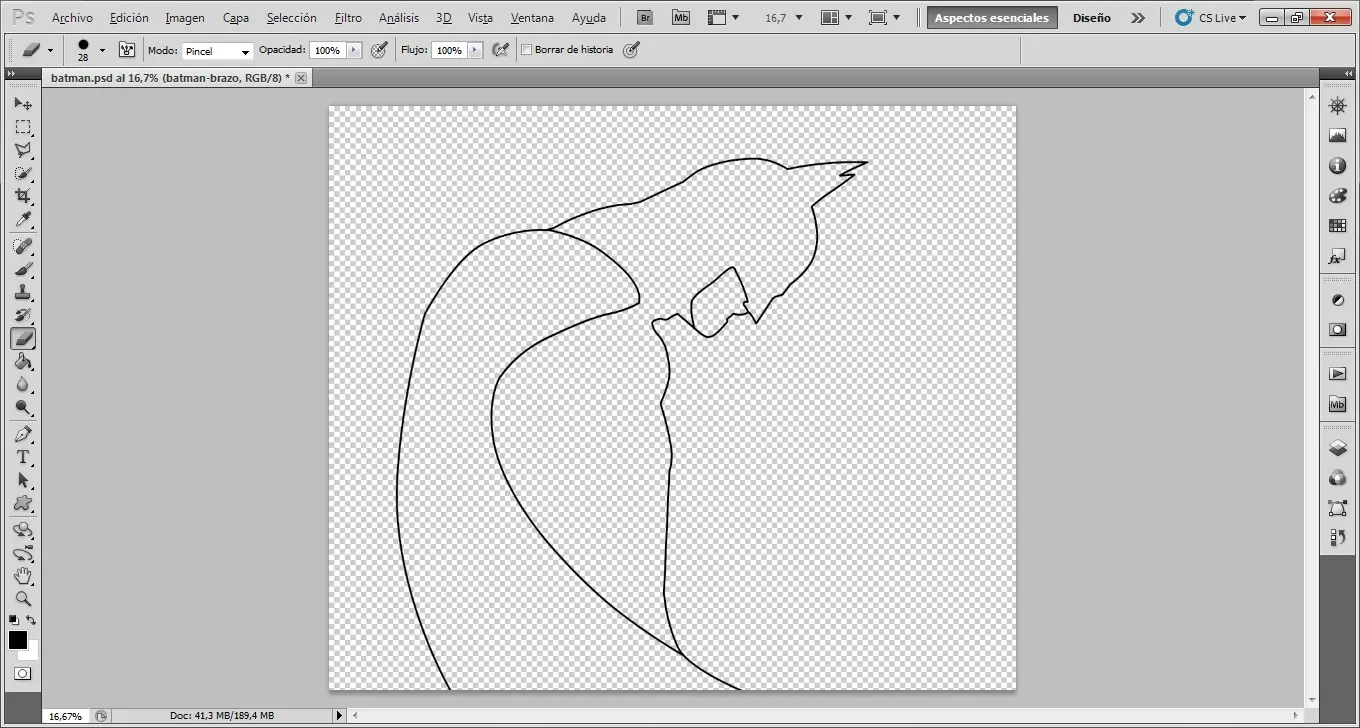Image resolution: width=1360 pixels, height=728 pixels.
Task: Toggle the Brush panel button
Action: (127, 50)
